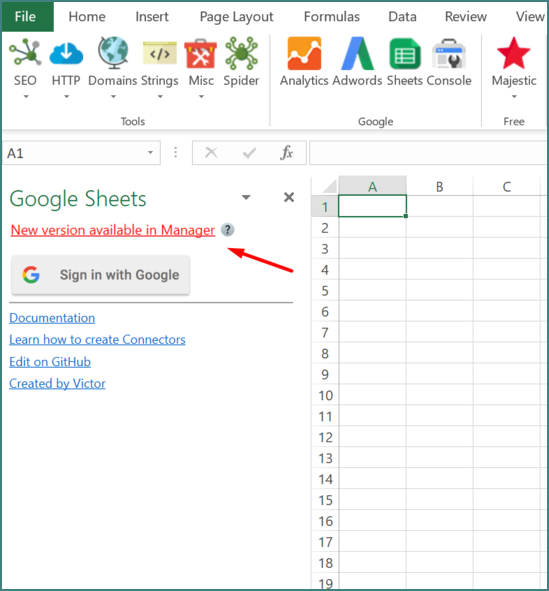Expand the SEO dropdown arrow
This screenshot has height=591, width=549.
(x=26, y=97)
